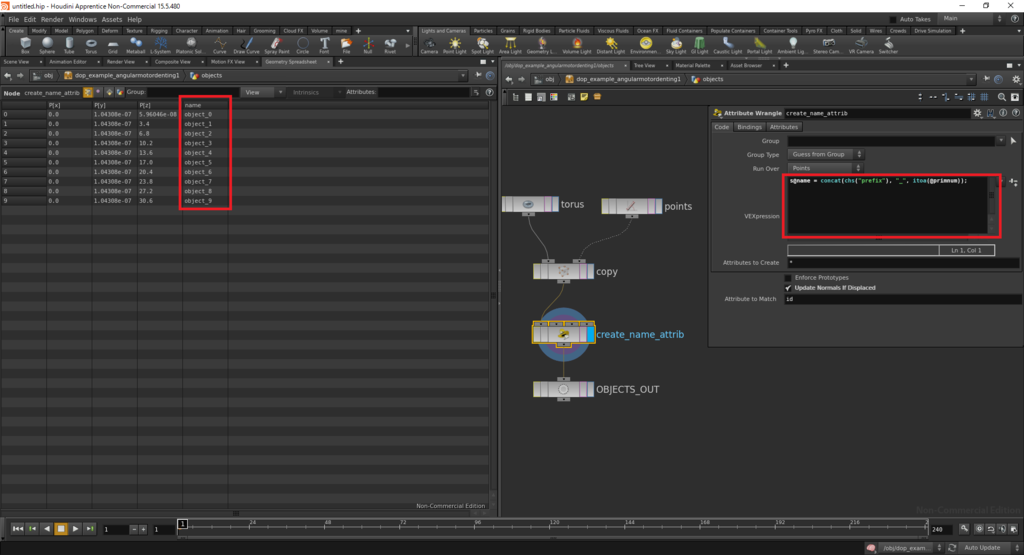Screen dimensions: 1024x555
Task: Click the Attribute to Match field
Action: pyautogui.click(x=901, y=299)
